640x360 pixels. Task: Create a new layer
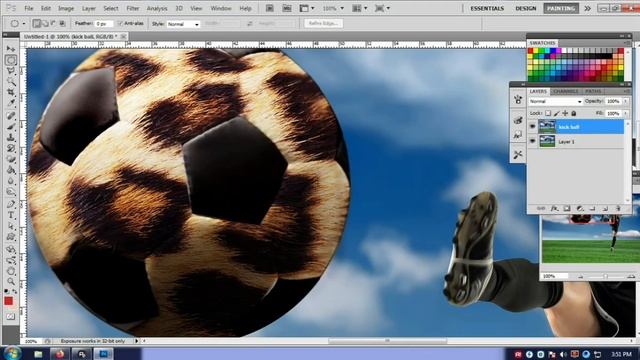[605, 209]
